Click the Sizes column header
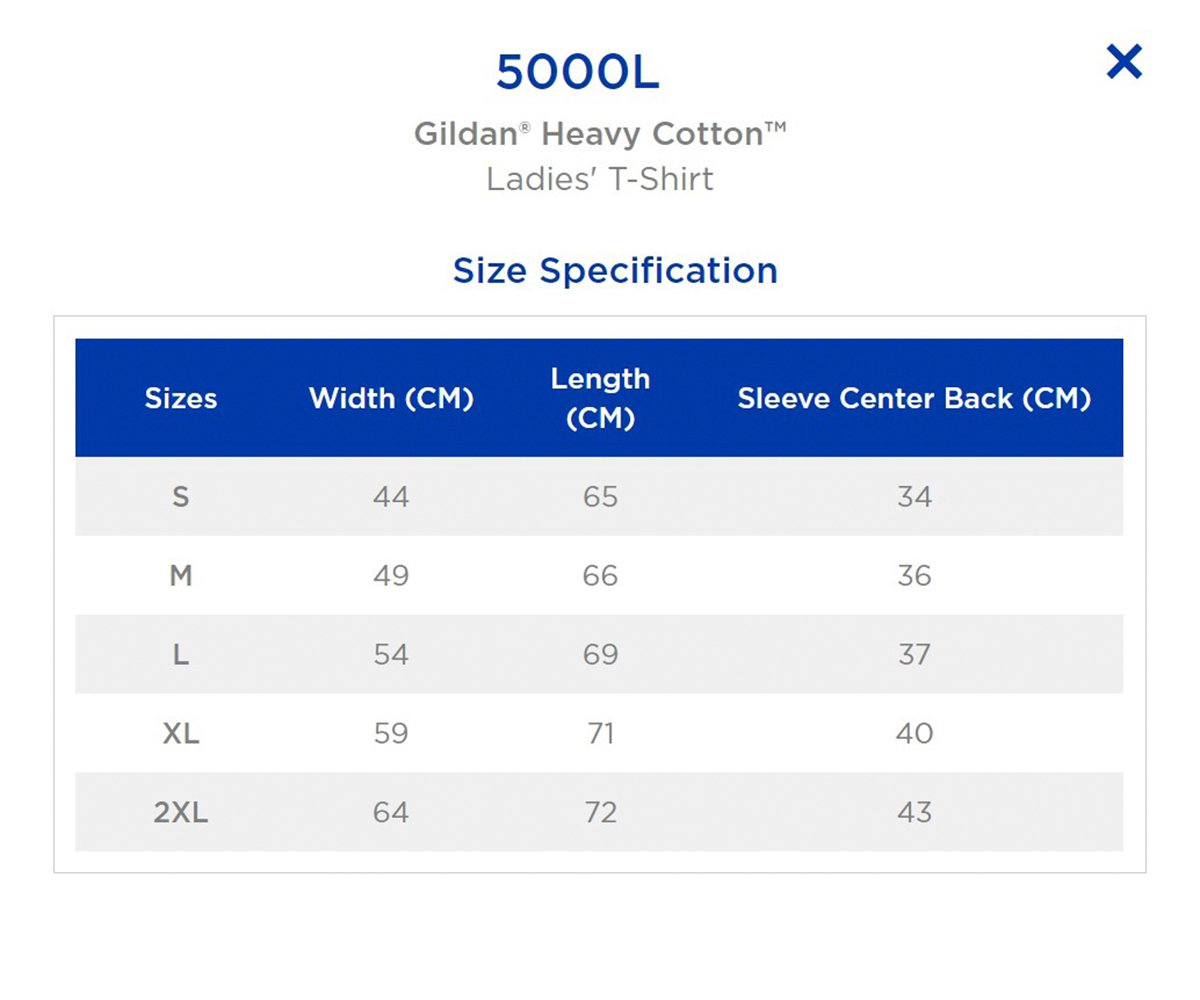 [x=181, y=398]
